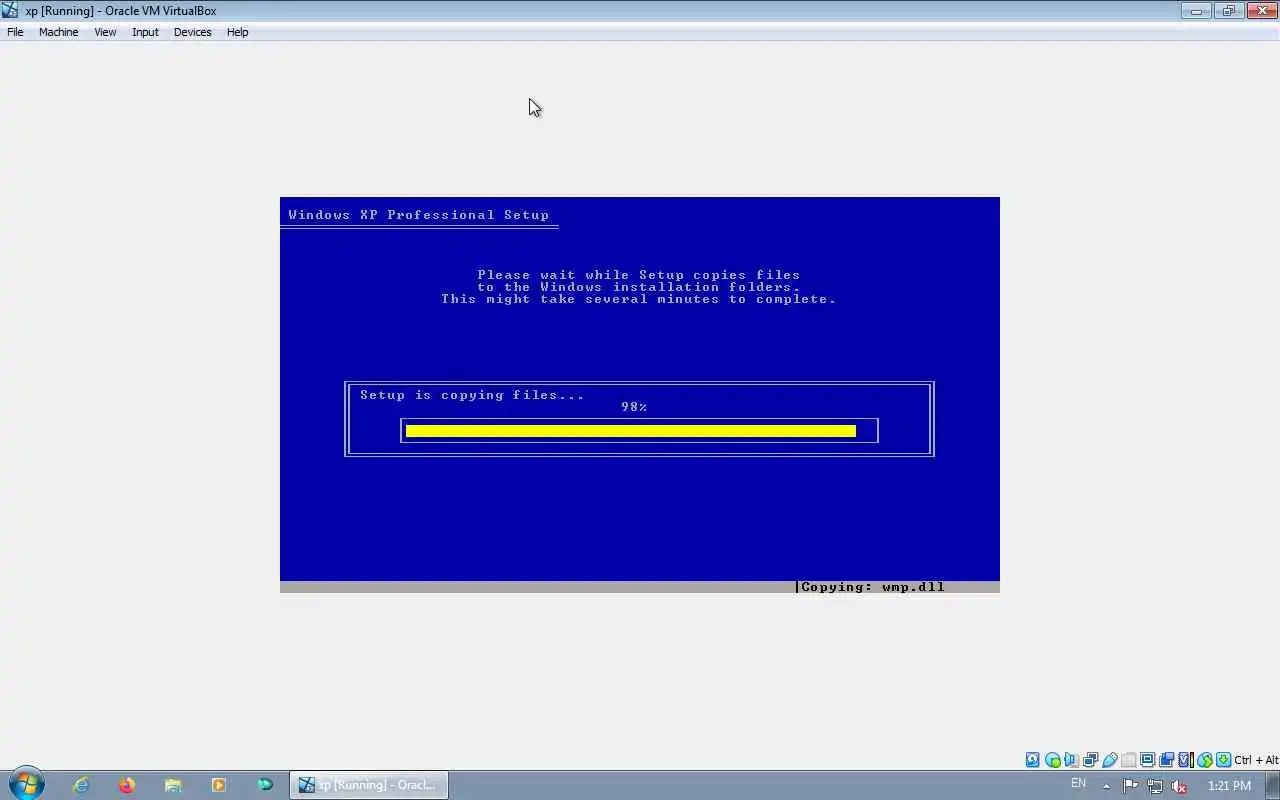Screen dimensions: 1280x800
Task: Click the 98% progress text
Action: (634, 407)
